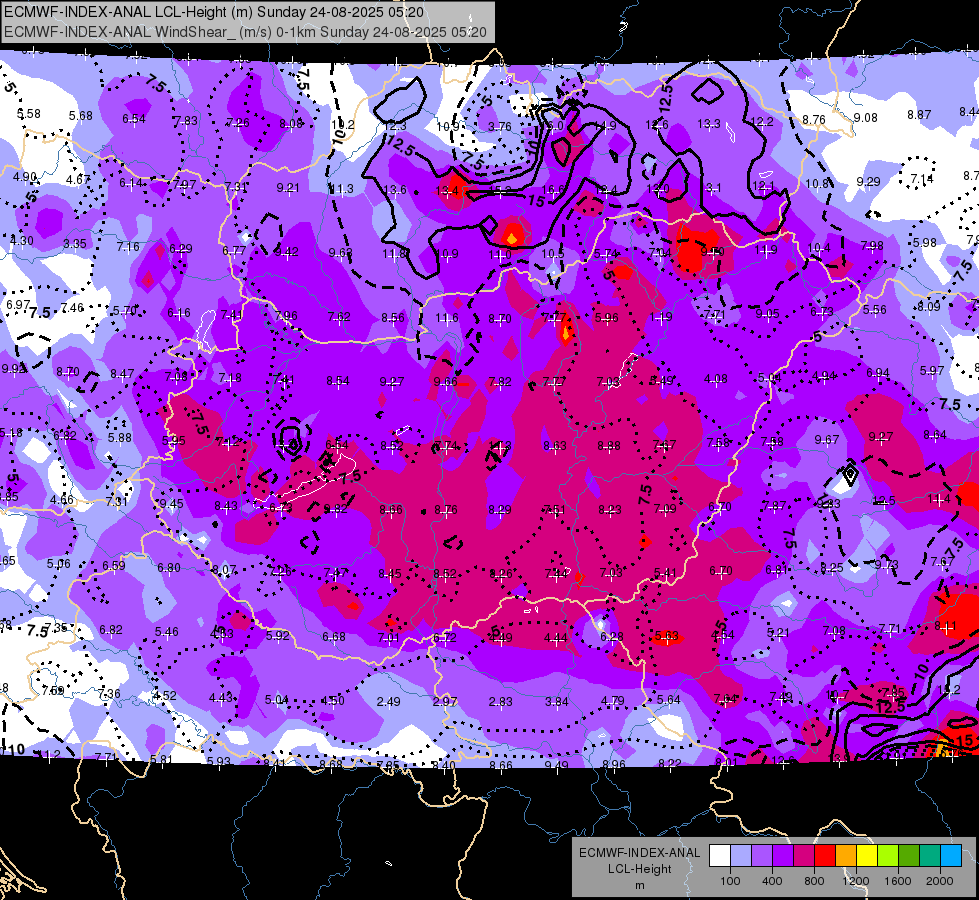Click the wind shear value 5.46
Viewport: 979px width, 900px height.
point(167,632)
